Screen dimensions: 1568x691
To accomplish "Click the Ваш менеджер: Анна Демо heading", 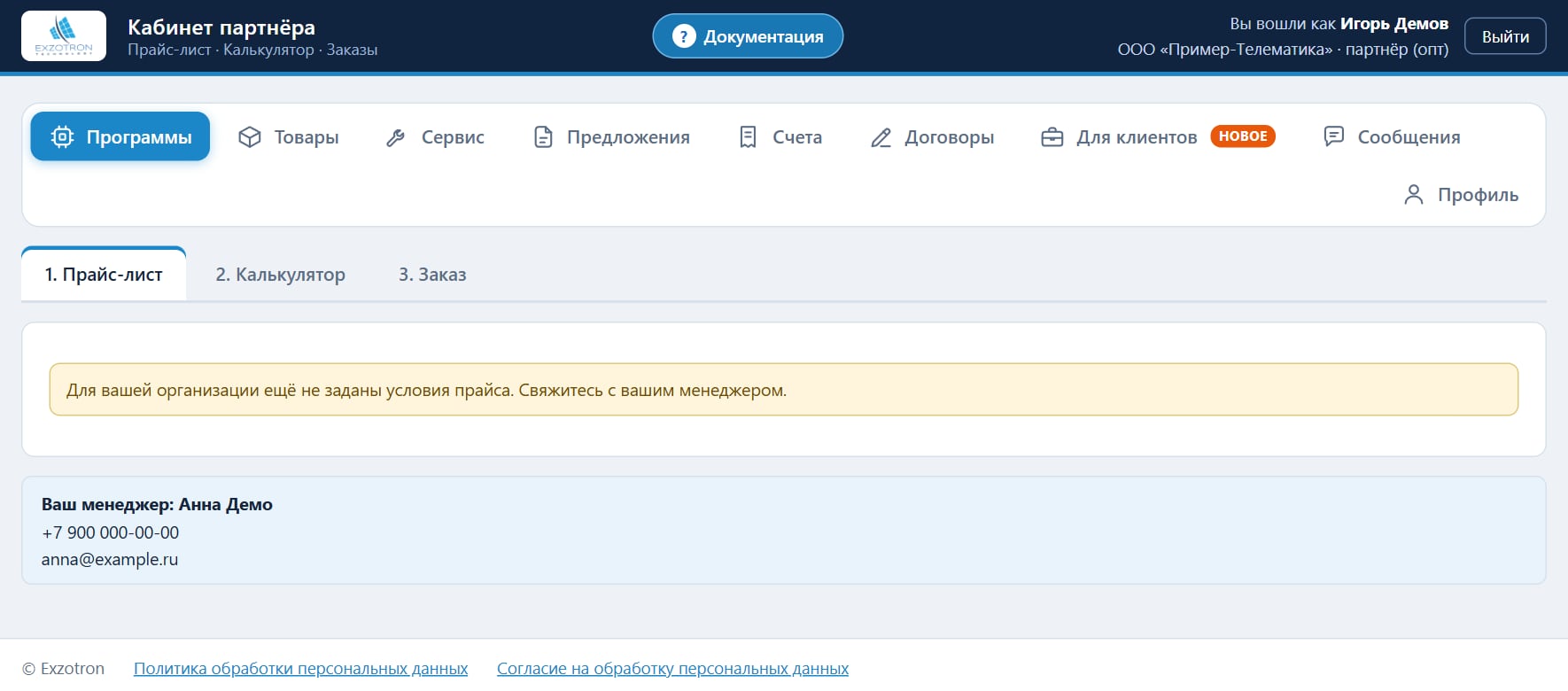I will point(157,504).
